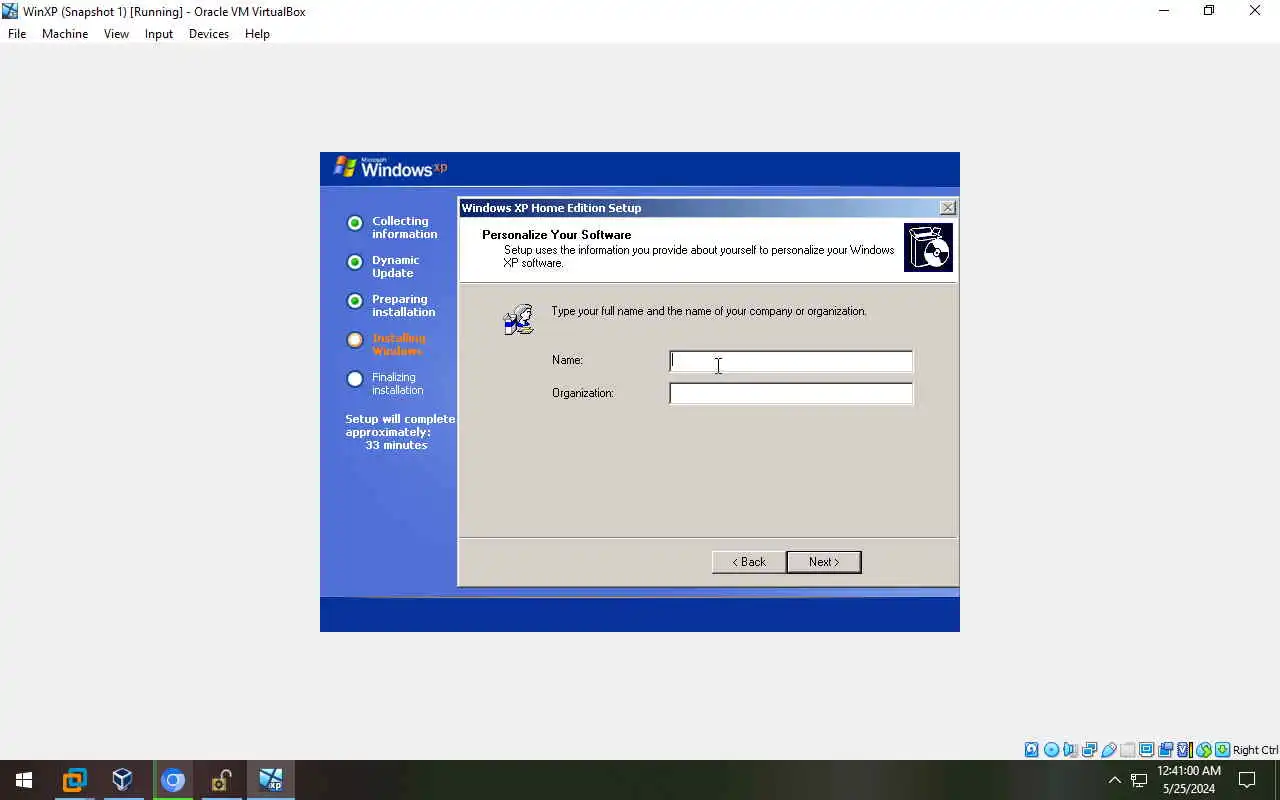The height and width of the screenshot is (800, 1280).
Task: Click the Right Ctrl host key label
Action: click(1255, 750)
